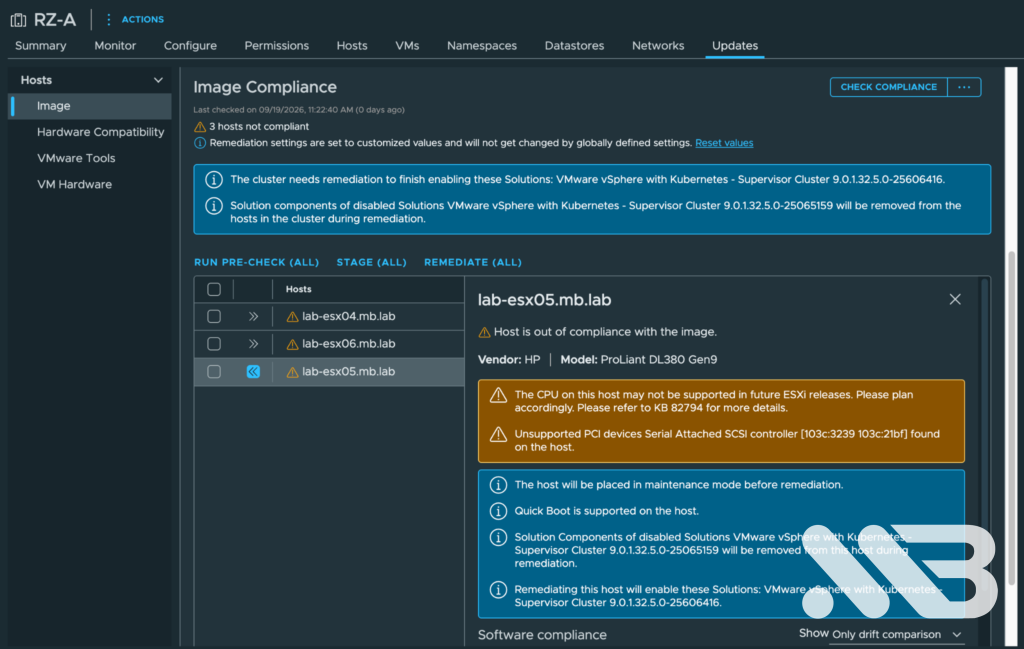Check the box for lab-esx06.mb.lab

[214, 343]
